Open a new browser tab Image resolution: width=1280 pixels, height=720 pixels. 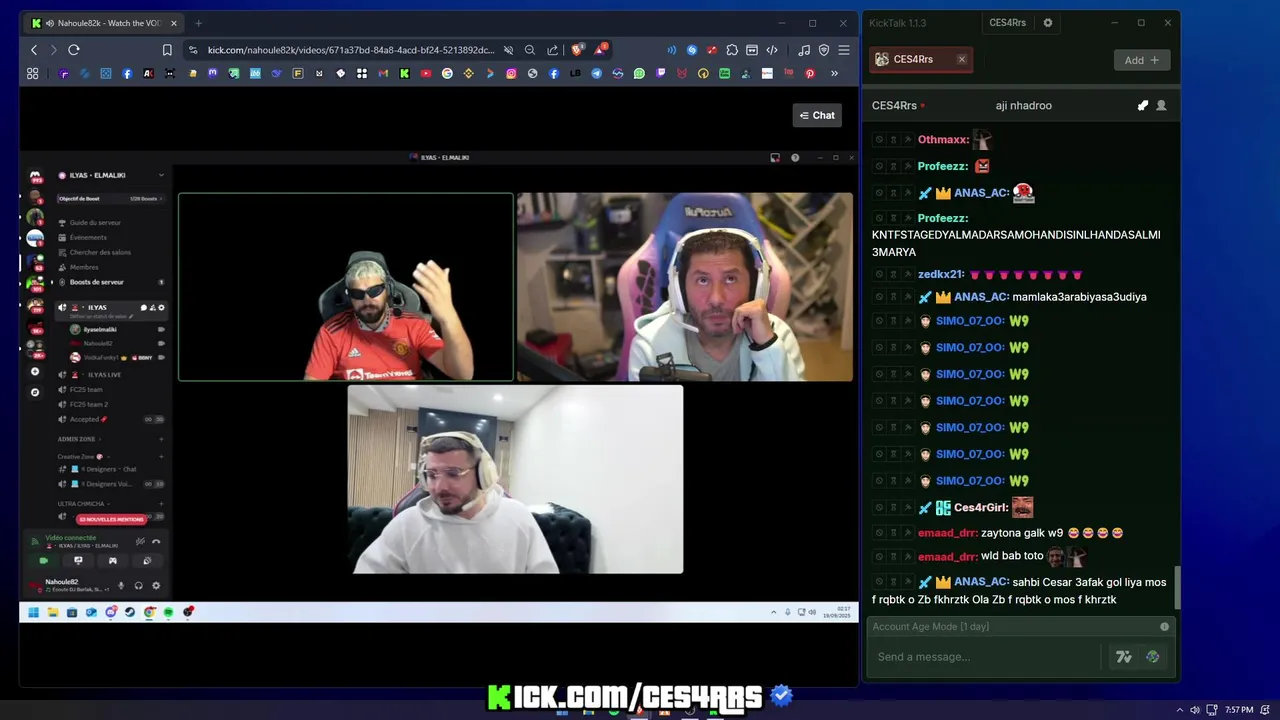198,23
